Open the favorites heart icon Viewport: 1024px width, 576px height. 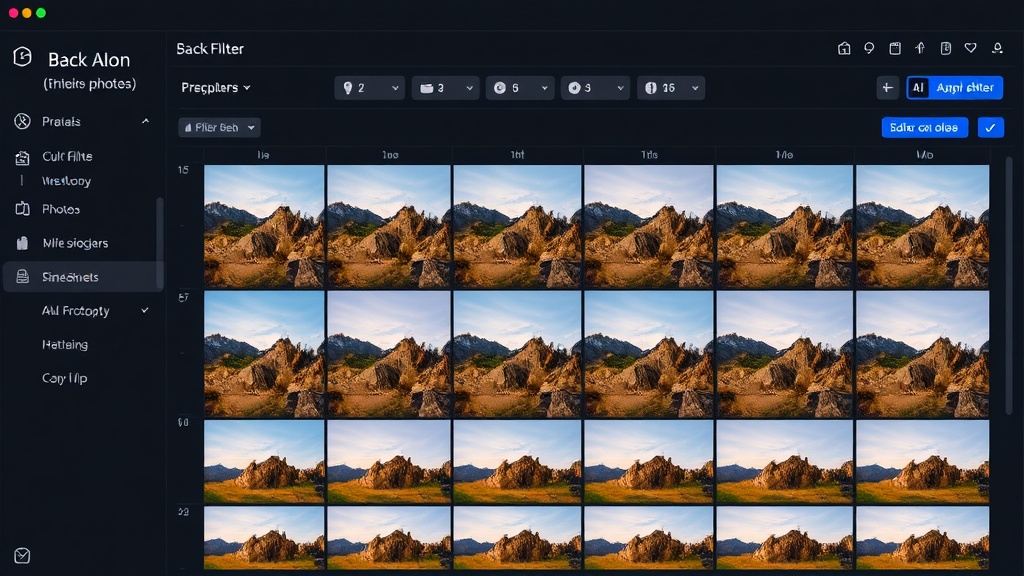pyautogui.click(x=970, y=48)
